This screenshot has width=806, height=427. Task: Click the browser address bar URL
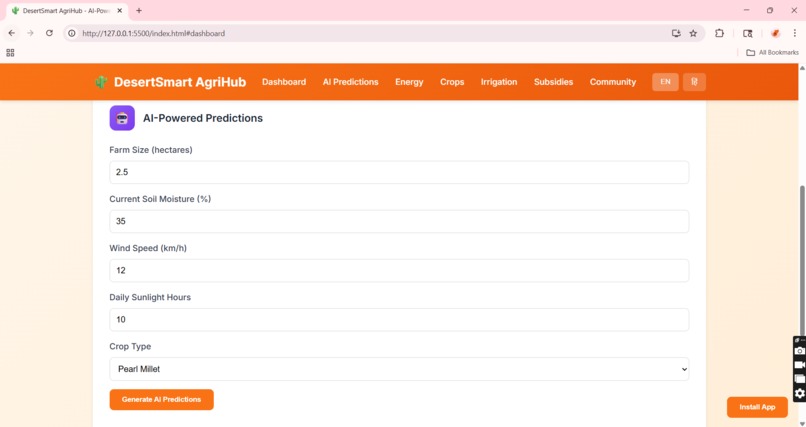(x=153, y=33)
